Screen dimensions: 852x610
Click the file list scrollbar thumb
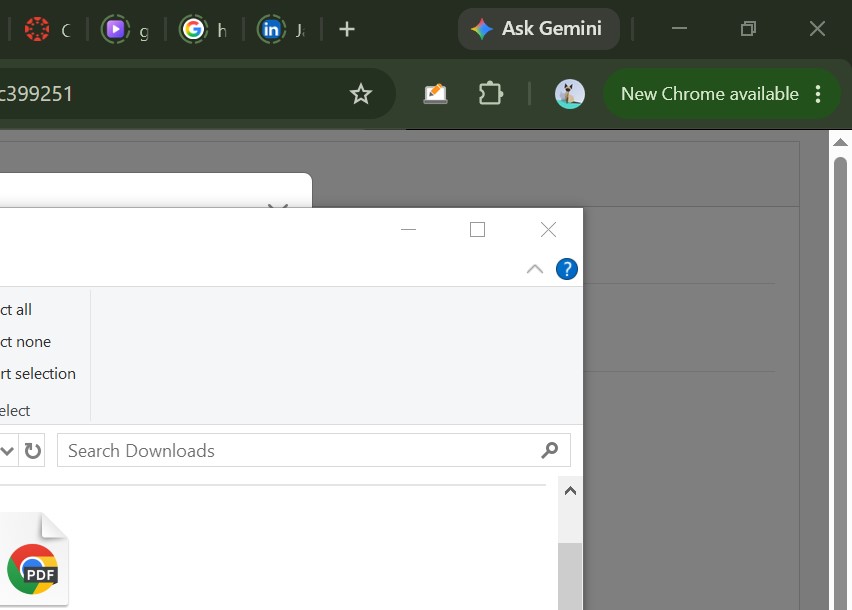570,576
